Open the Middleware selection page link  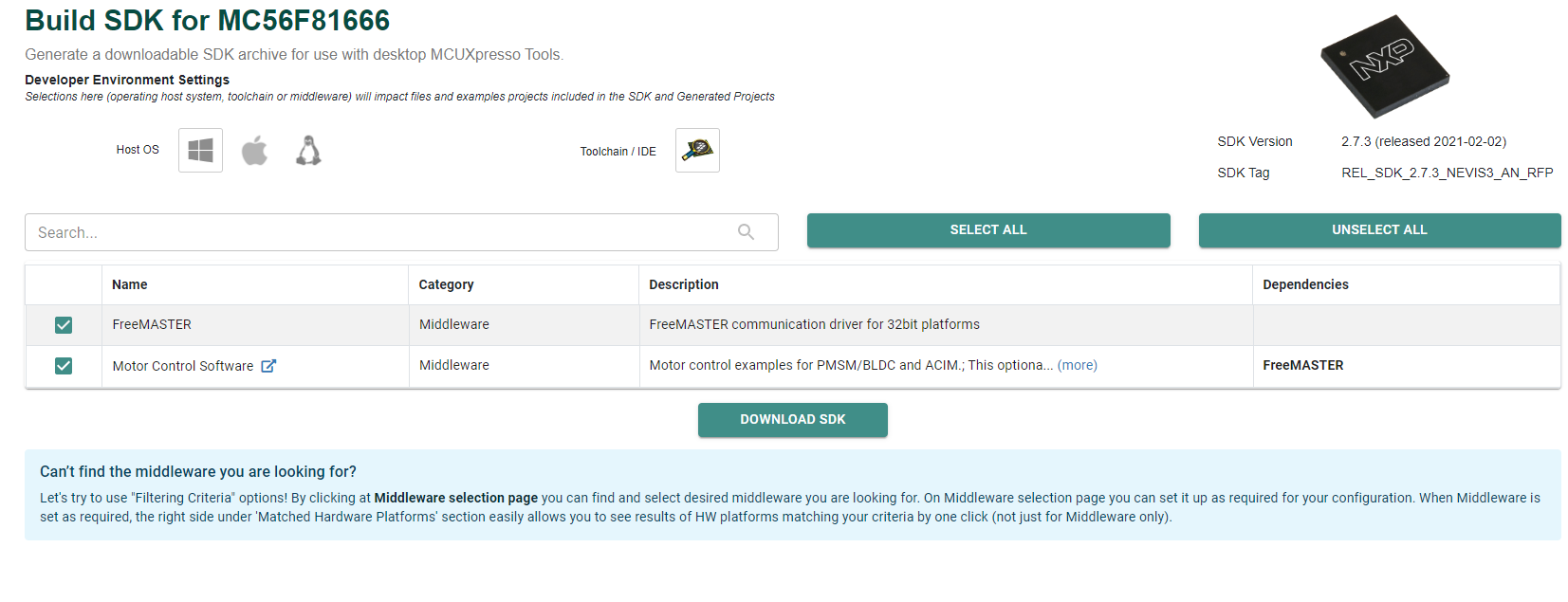click(x=455, y=498)
